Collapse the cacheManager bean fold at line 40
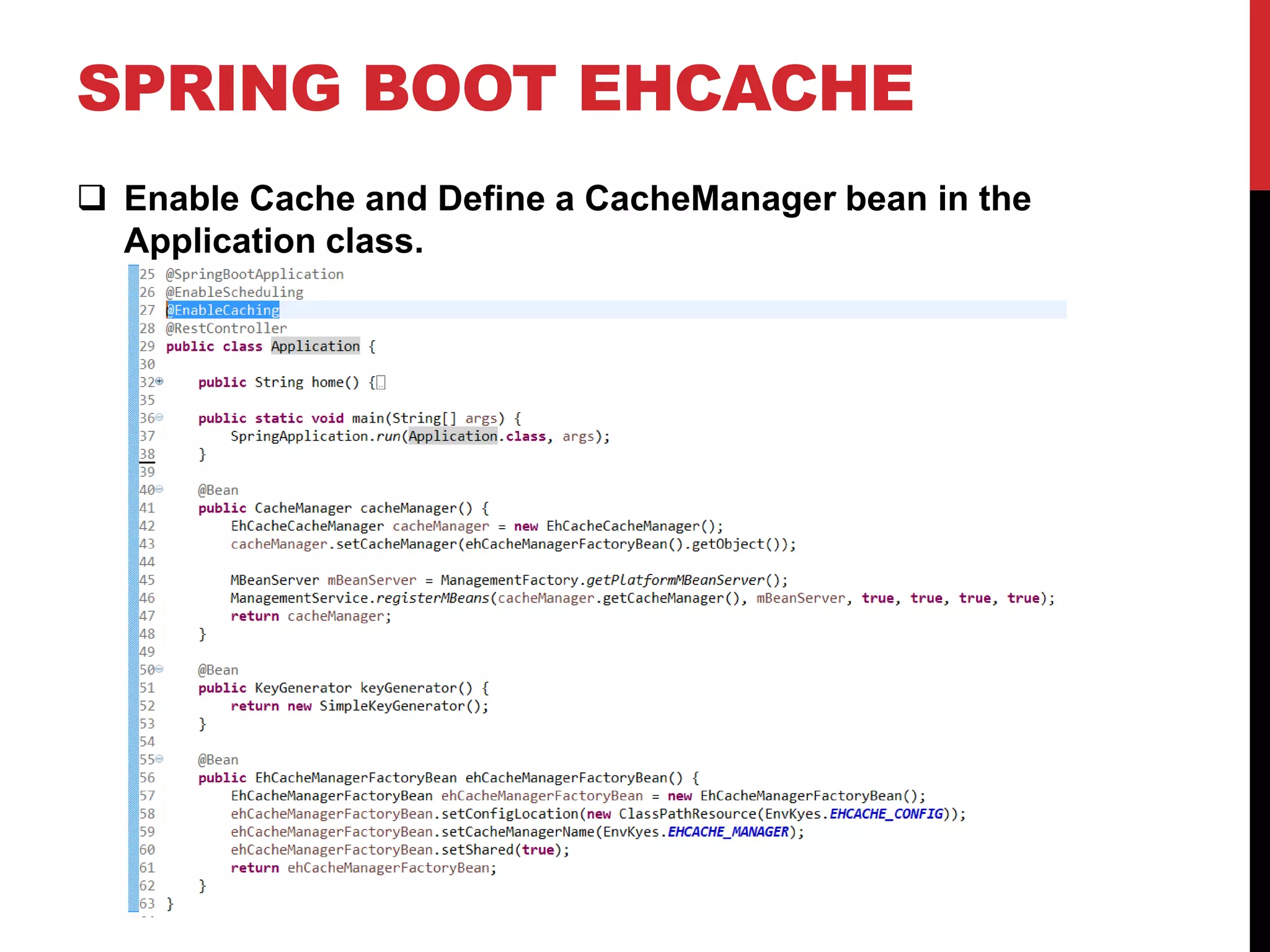The image size is (1270, 952). point(159,489)
